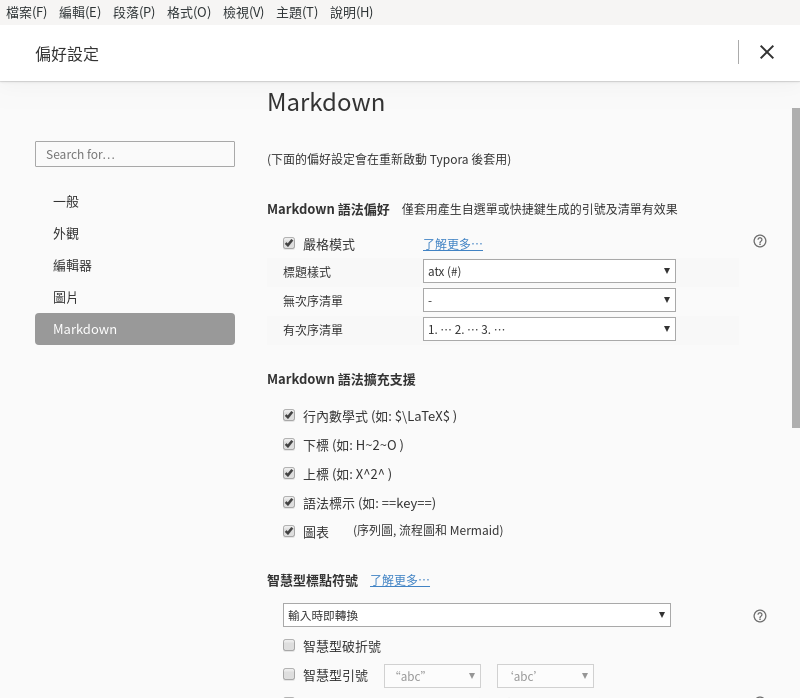
Task: Disable the 下標 subscript checkbox
Action: [x=289, y=444]
